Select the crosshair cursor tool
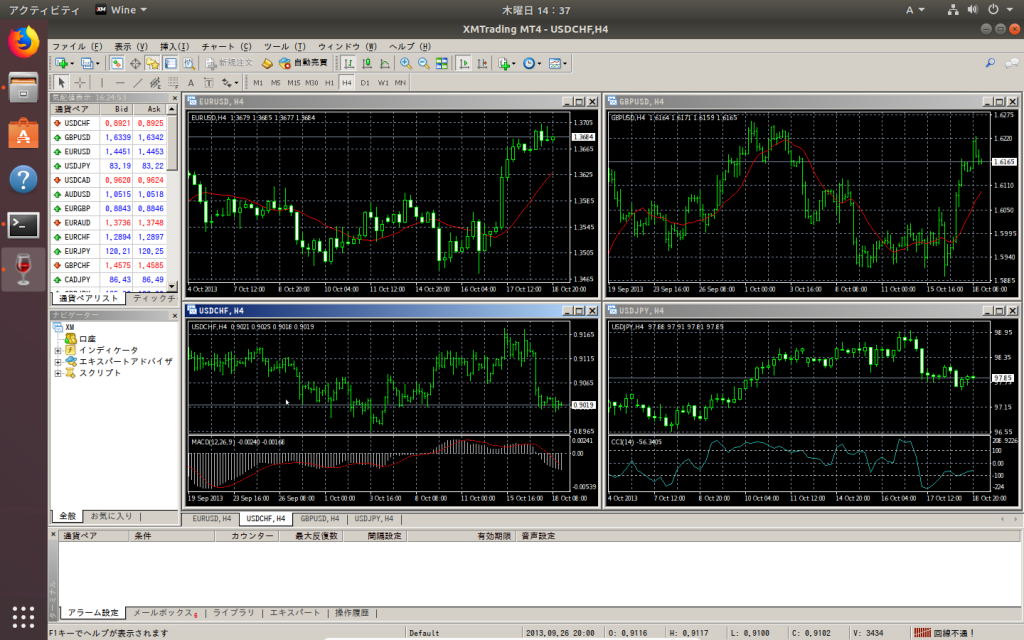1024x640 pixels. click(80, 83)
